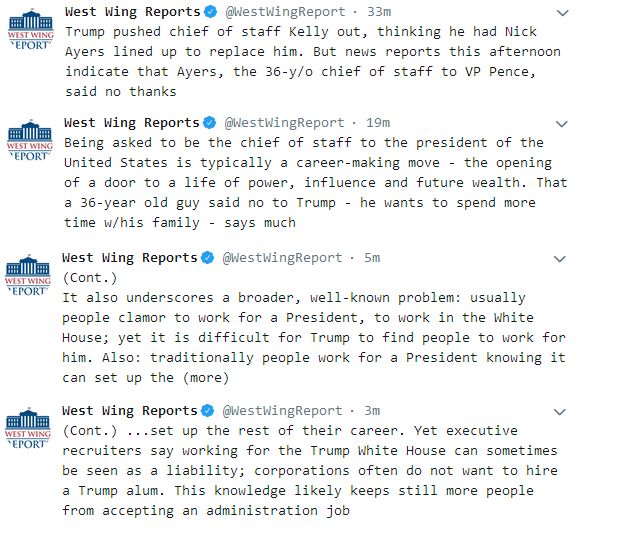Click the @WestWingReport handle on the 3m tweet
The width and height of the screenshot is (623, 539).
pos(282,411)
